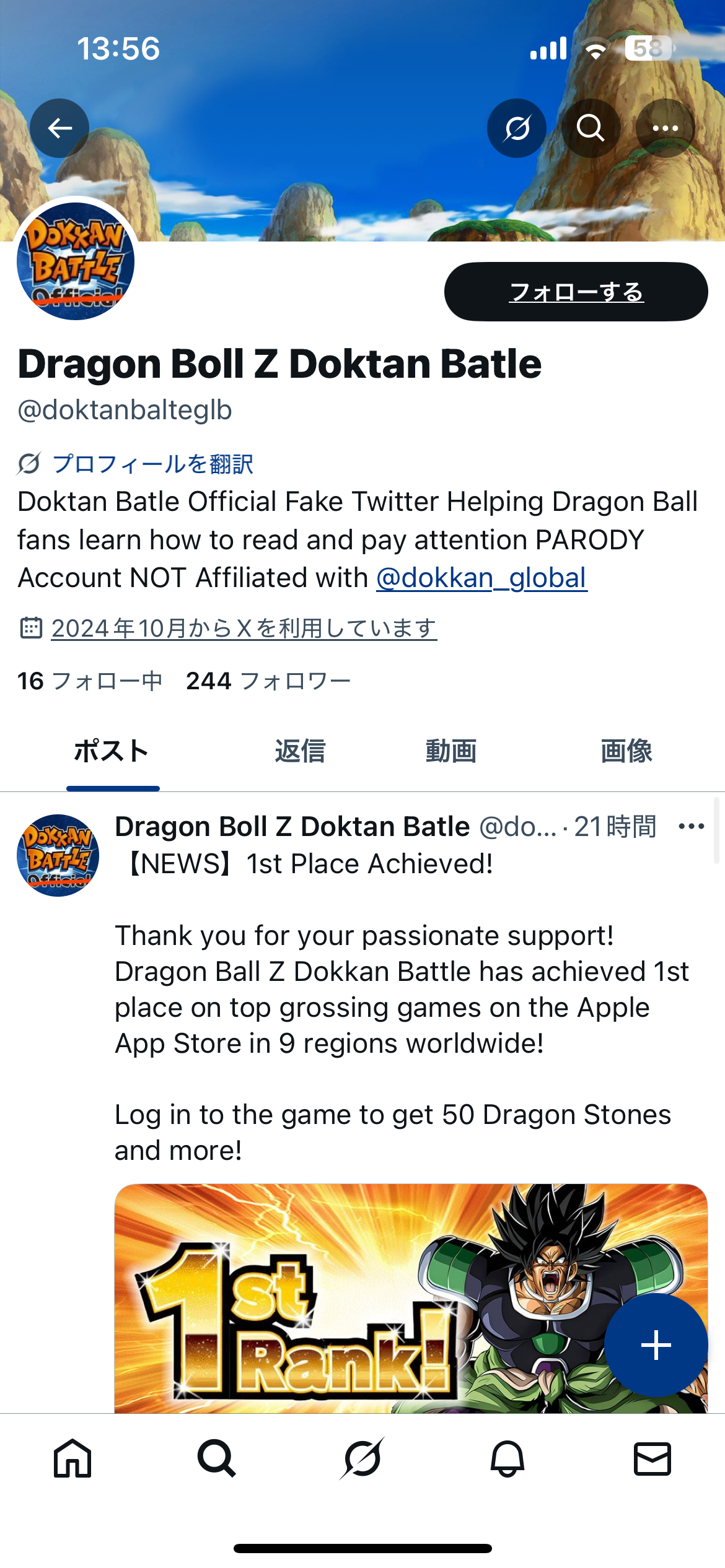
Task: Open the large Dokkan Battle profile avatar
Action: [x=76, y=261]
